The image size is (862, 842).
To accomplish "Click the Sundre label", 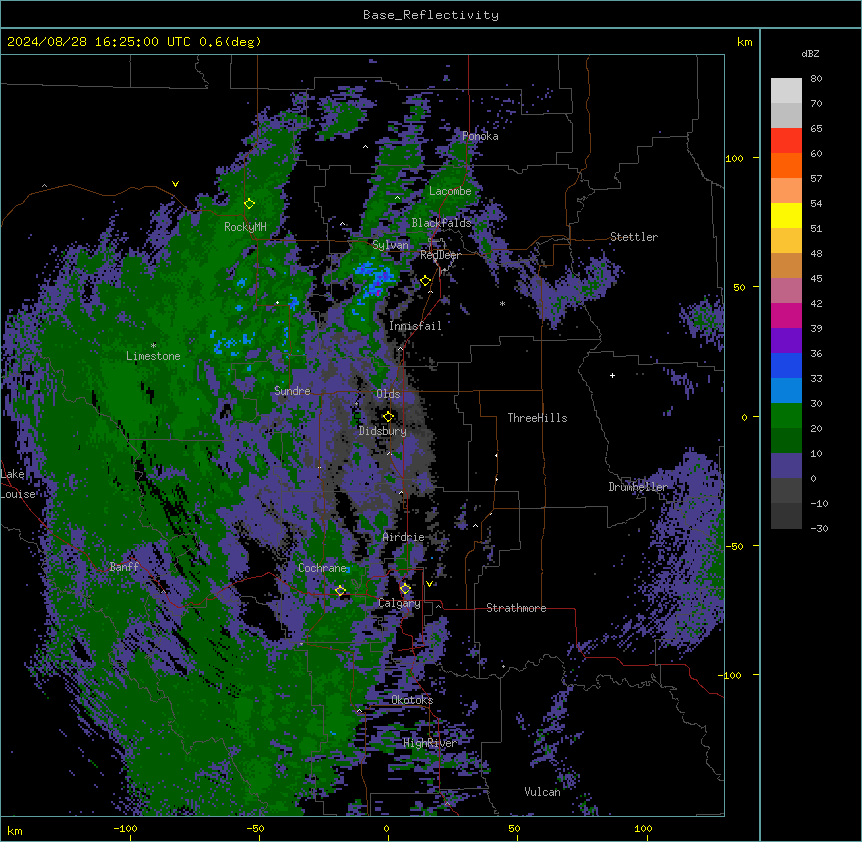I will [292, 391].
